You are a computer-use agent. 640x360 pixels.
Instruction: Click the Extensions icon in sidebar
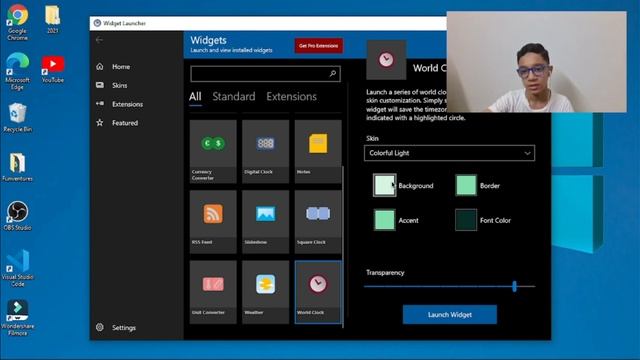pos(100,104)
